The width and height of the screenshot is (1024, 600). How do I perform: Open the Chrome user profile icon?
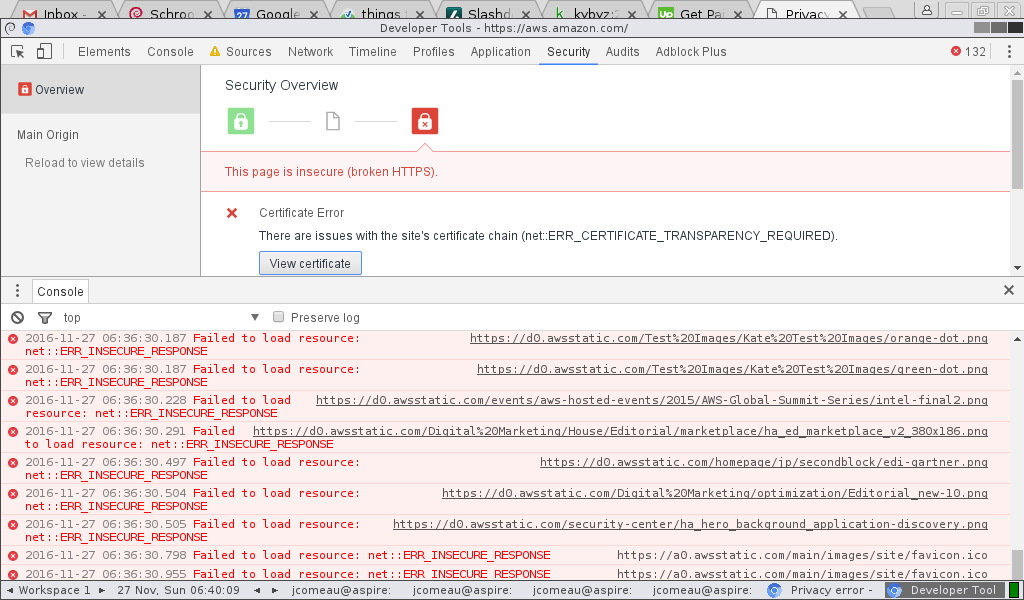pos(927,10)
